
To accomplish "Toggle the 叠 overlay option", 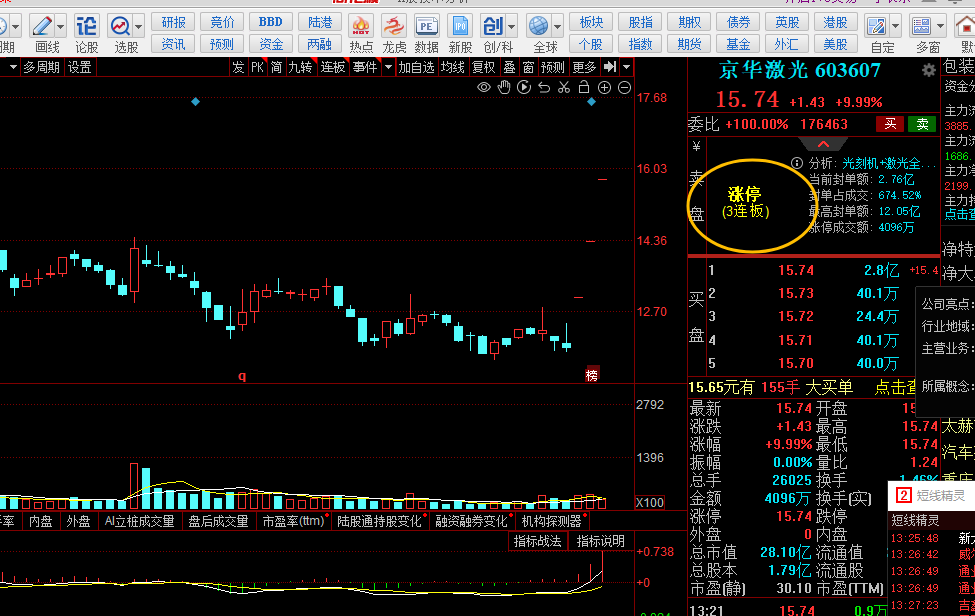I will tap(509, 67).
